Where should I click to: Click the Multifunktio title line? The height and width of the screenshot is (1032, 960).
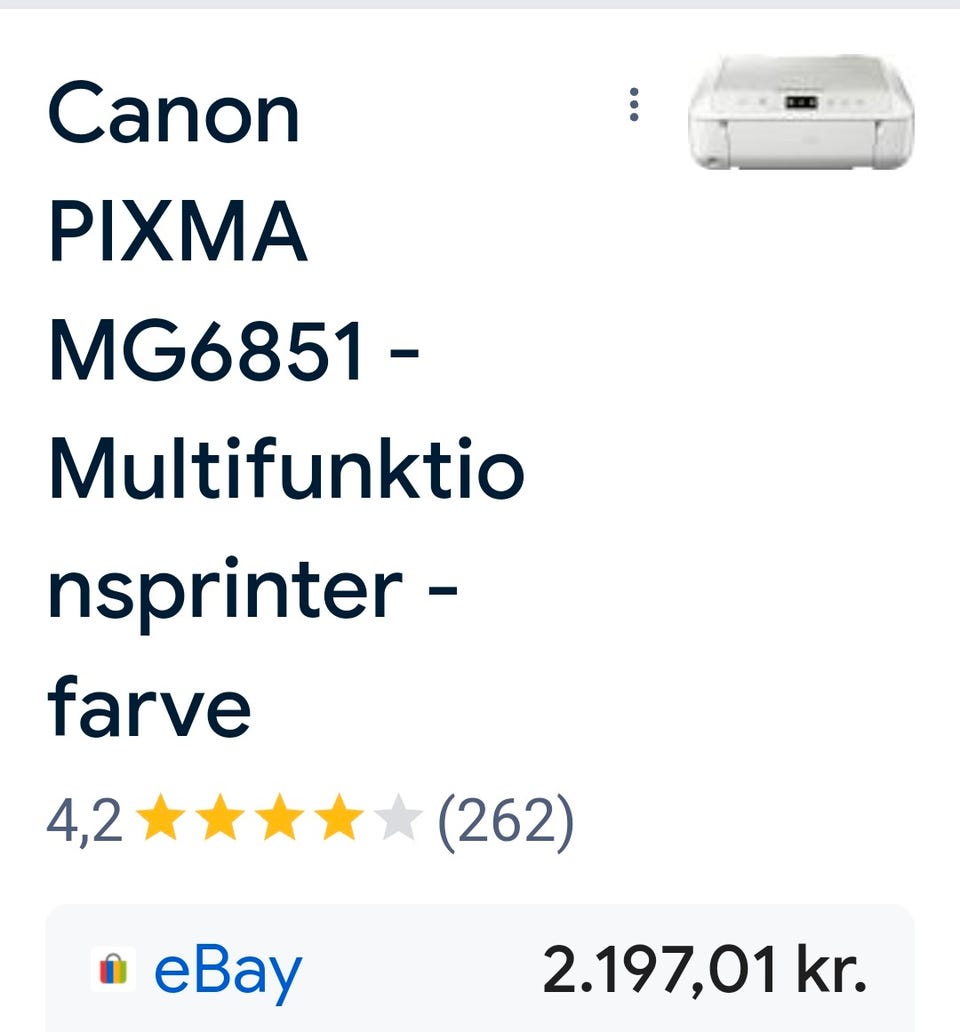point(286,470)
